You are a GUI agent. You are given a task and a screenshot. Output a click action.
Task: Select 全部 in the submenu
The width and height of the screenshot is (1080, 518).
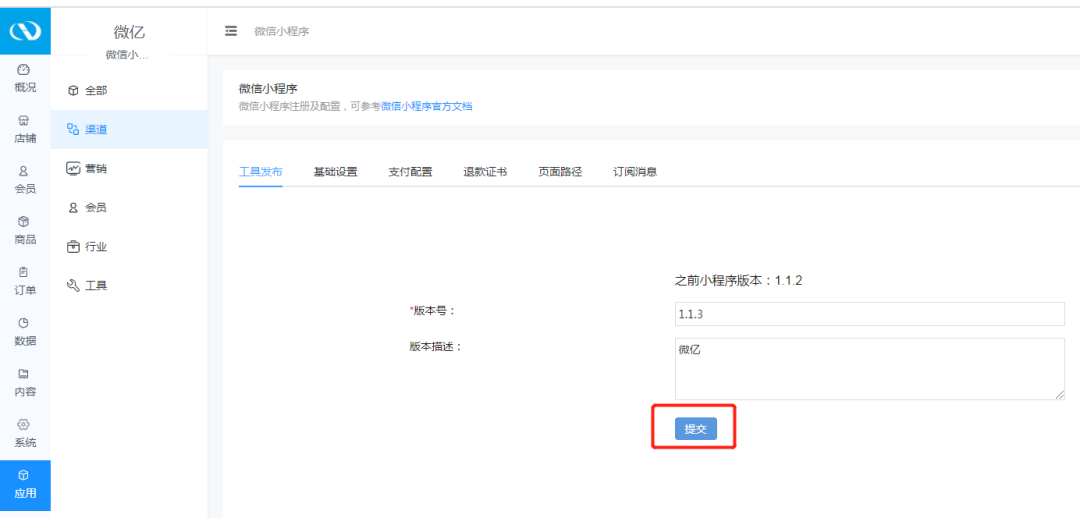tap(96, 90)
